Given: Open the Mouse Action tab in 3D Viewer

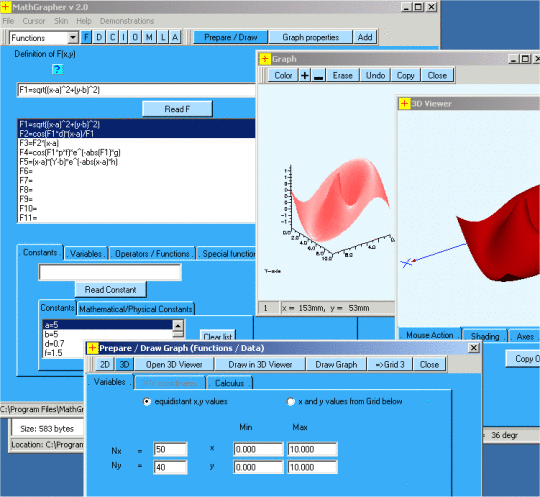Looking at the screenshot, I should pyautogui.click(x=430, y=335).
